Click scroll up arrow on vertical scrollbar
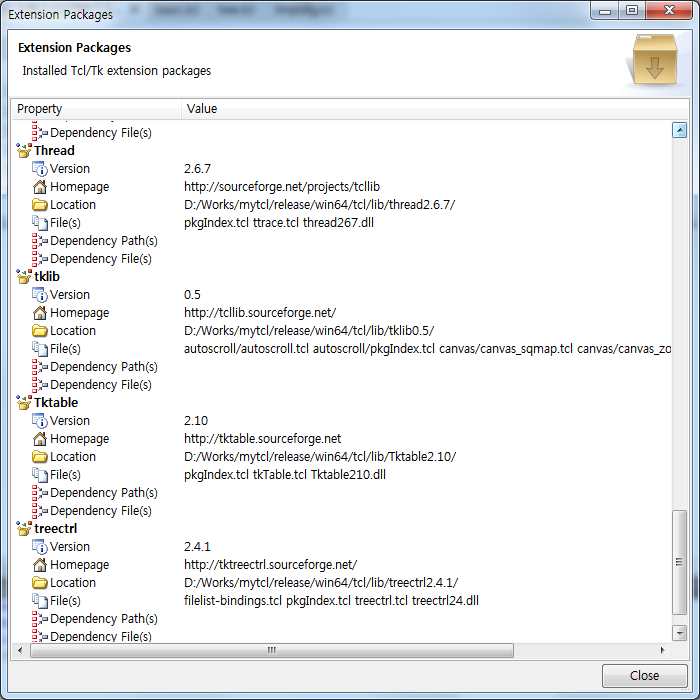This screenshot has width=700, height=700. click(x=679, y=130)
